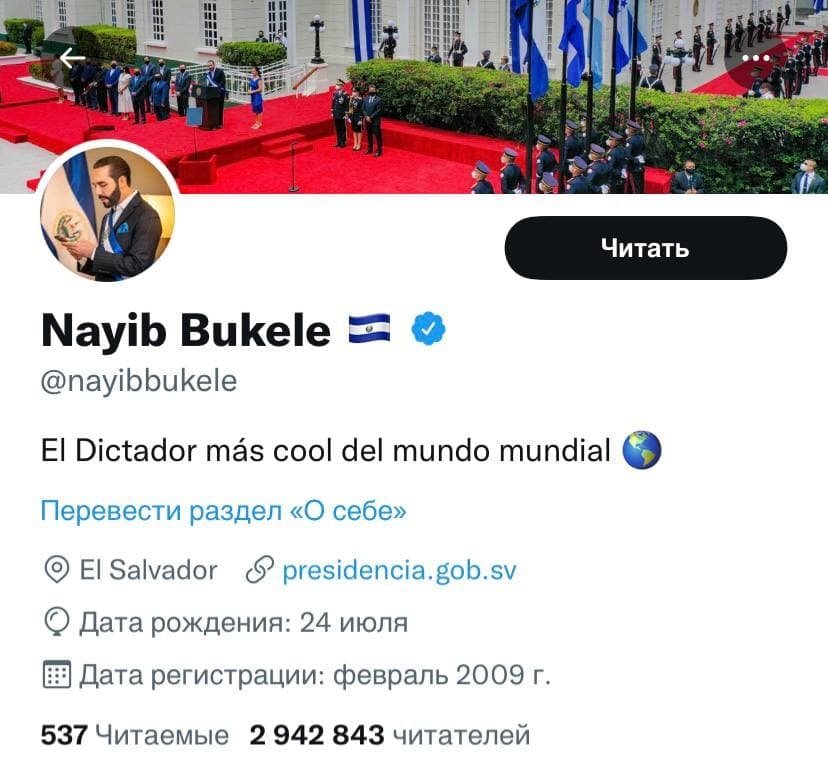828x776 pixels.
Task: Open presidencia.gob.sv website link
Action: pos(399,571)
